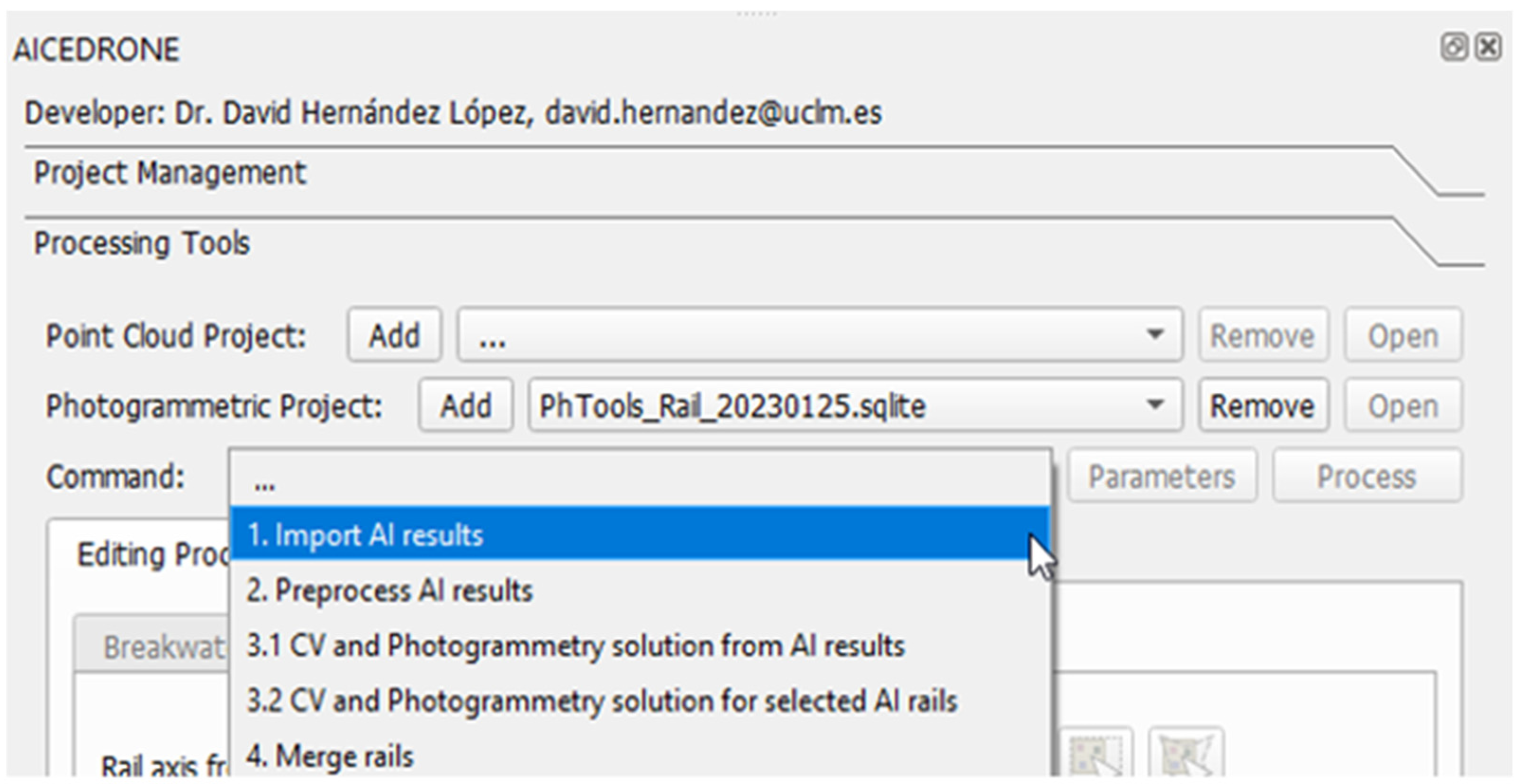Select '1. Import AI results' command
The width and height of the screenshot is (1520, 784).
pos(366,534)
